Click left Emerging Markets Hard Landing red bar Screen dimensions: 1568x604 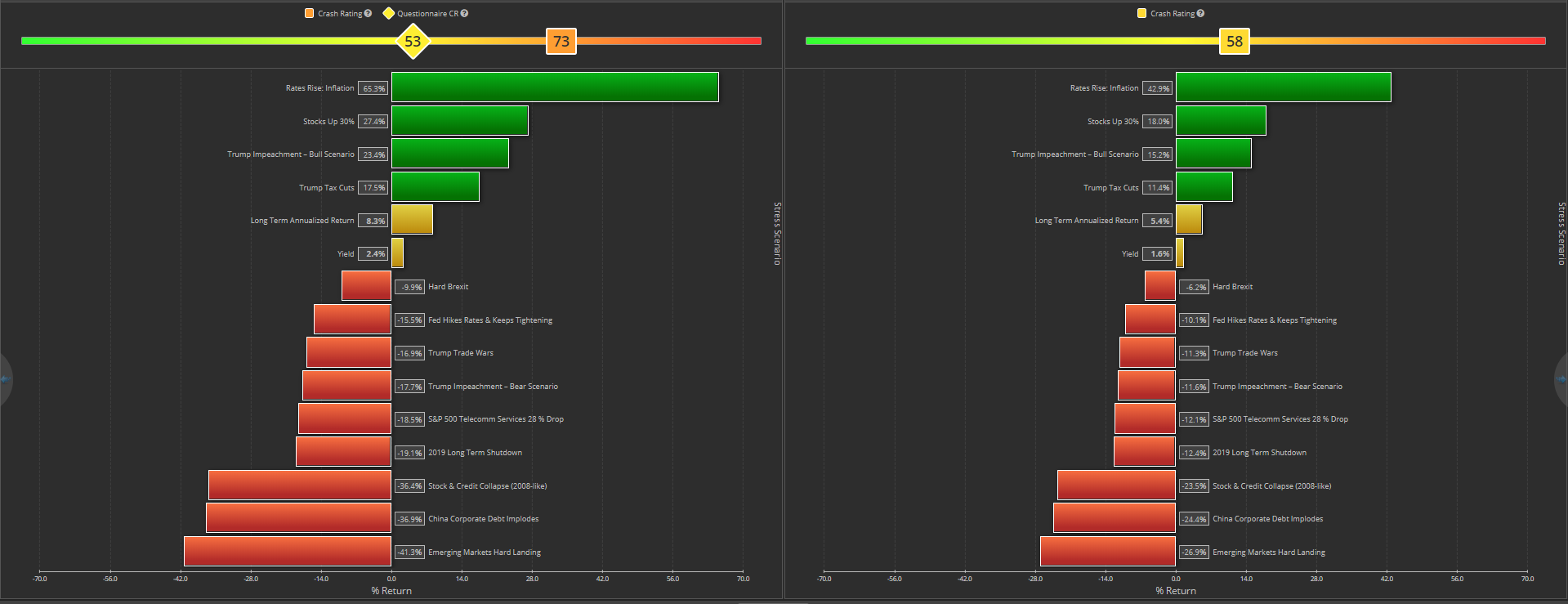(x=287, y=552)
